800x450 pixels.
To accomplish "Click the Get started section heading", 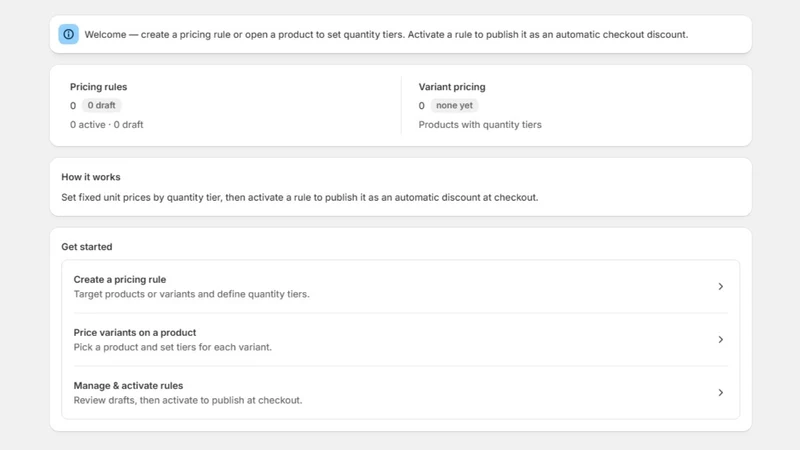I will pos(87,247).
